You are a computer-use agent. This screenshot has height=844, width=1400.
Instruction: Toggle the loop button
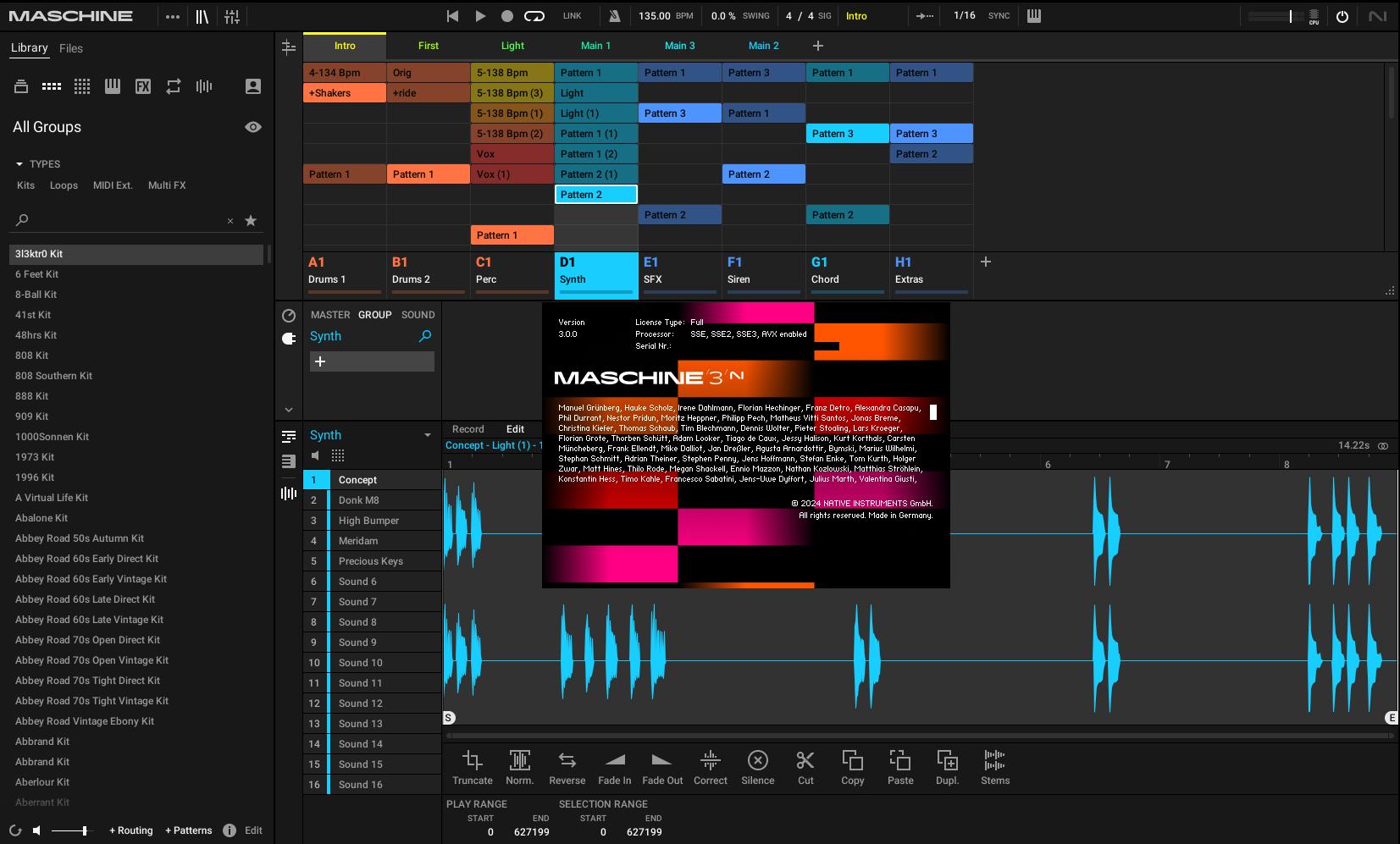point(534,16)
